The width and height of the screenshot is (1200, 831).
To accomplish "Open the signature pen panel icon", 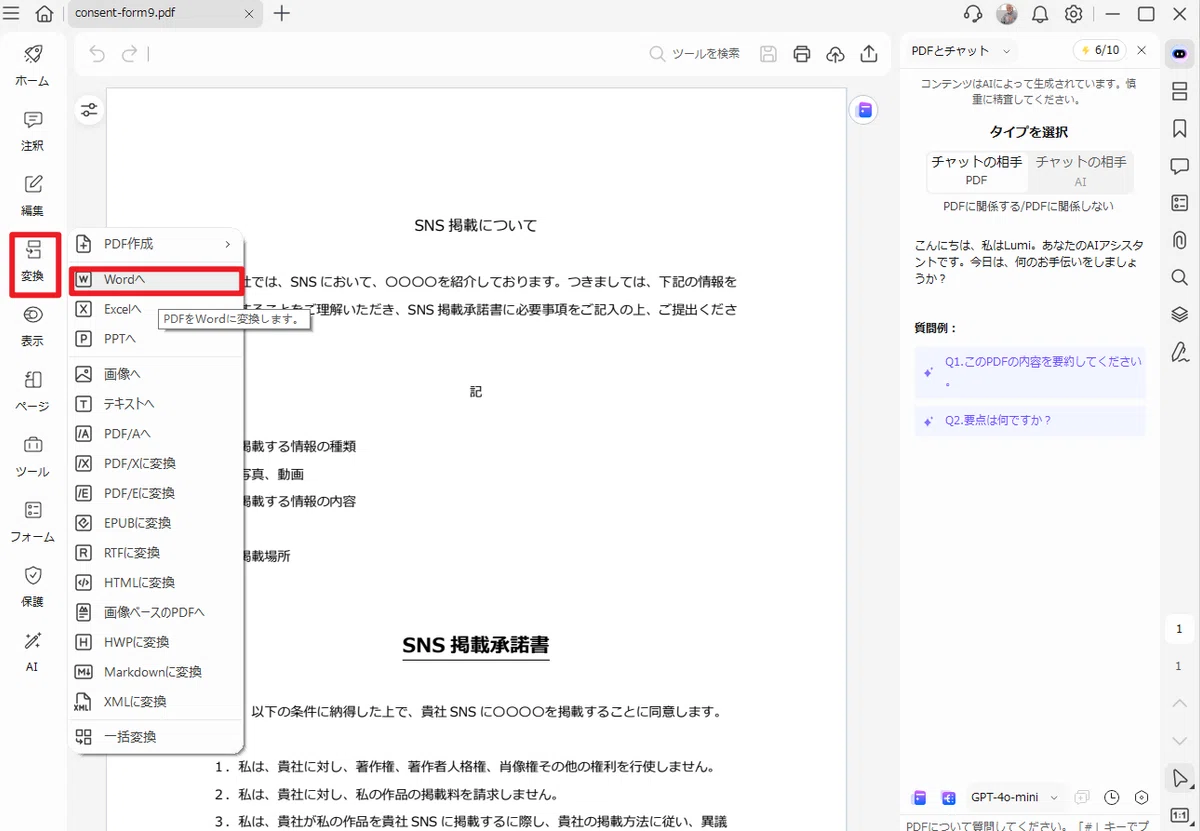I will click(x=1179, y=351).
